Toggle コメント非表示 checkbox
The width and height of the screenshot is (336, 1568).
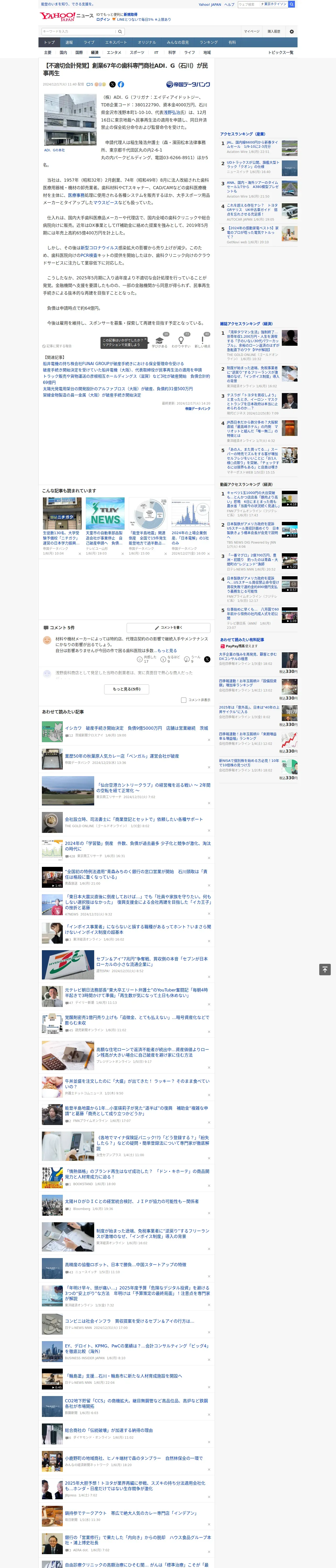click(183, 700)
